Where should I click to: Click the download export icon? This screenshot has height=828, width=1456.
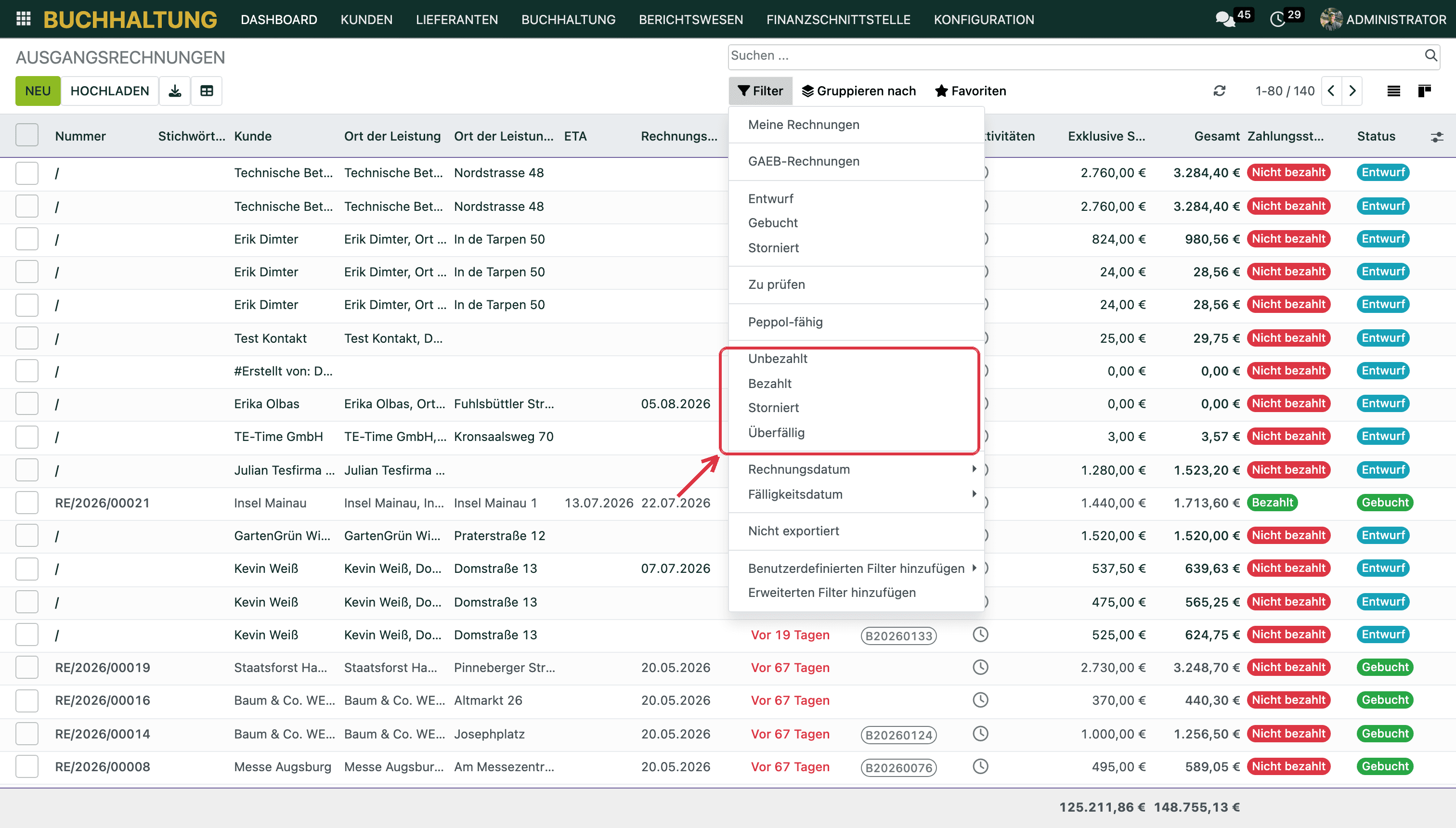coord(175,91)
